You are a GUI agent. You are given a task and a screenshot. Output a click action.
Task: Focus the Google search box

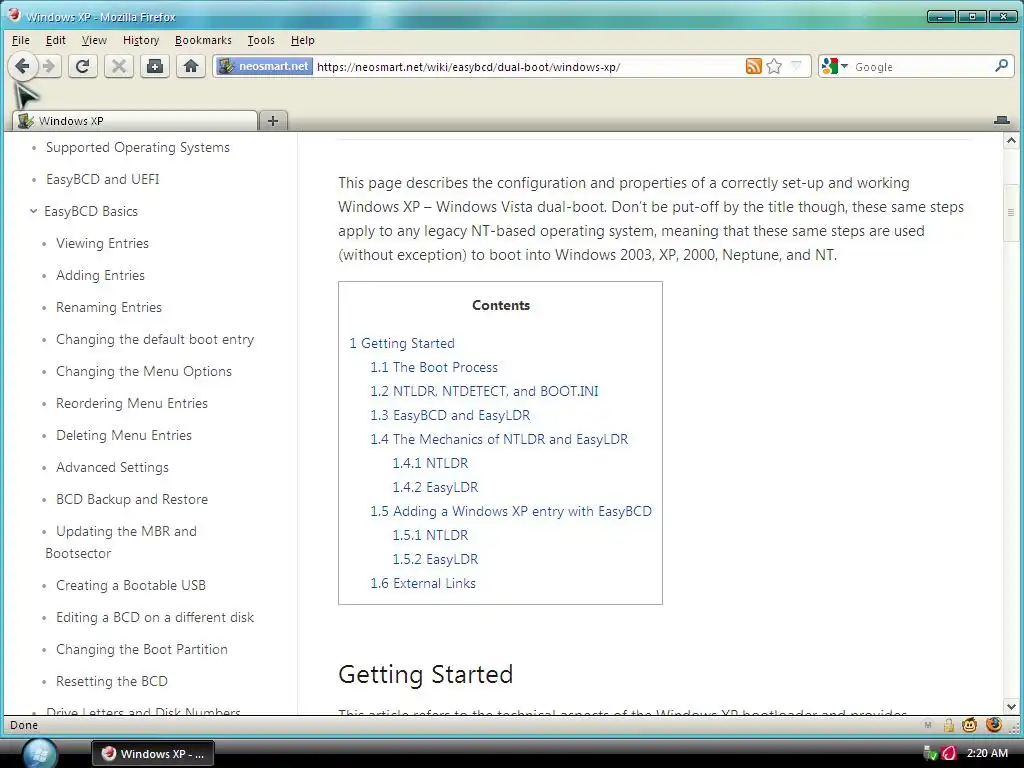(x=921, y=67)
